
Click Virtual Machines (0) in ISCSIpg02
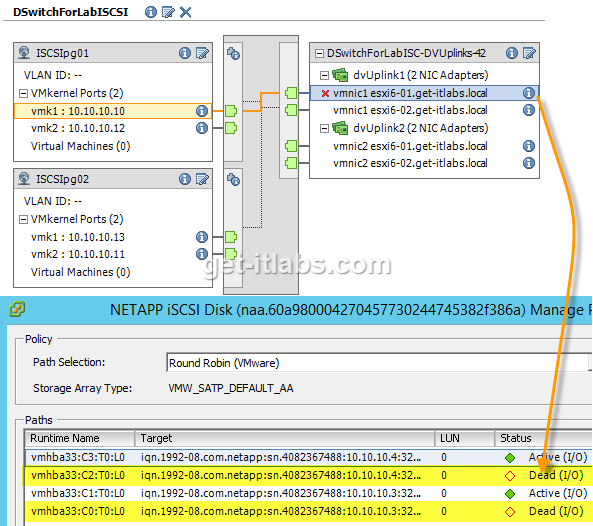pyautogui.click(x=80, y=272)
